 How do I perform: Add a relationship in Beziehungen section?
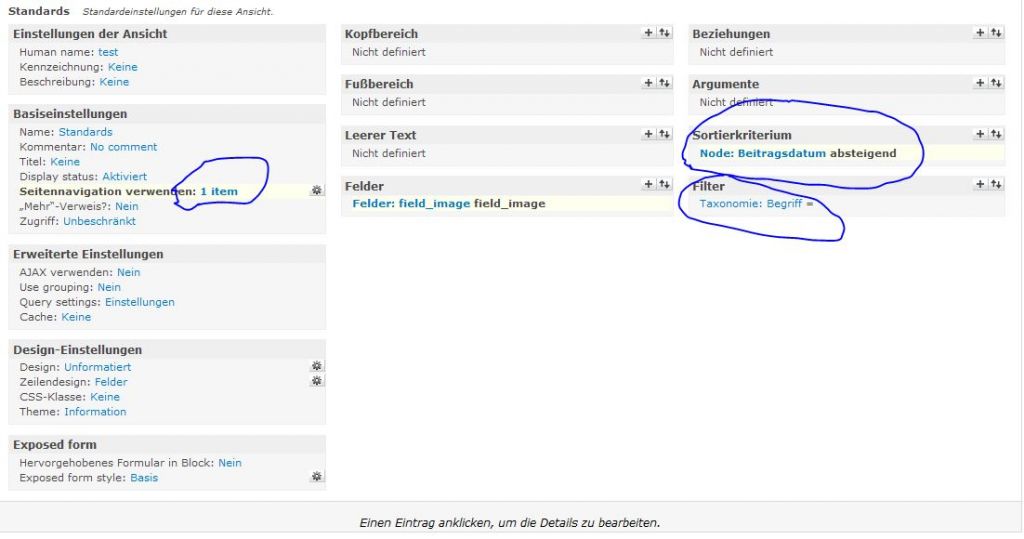click(980, 33)
